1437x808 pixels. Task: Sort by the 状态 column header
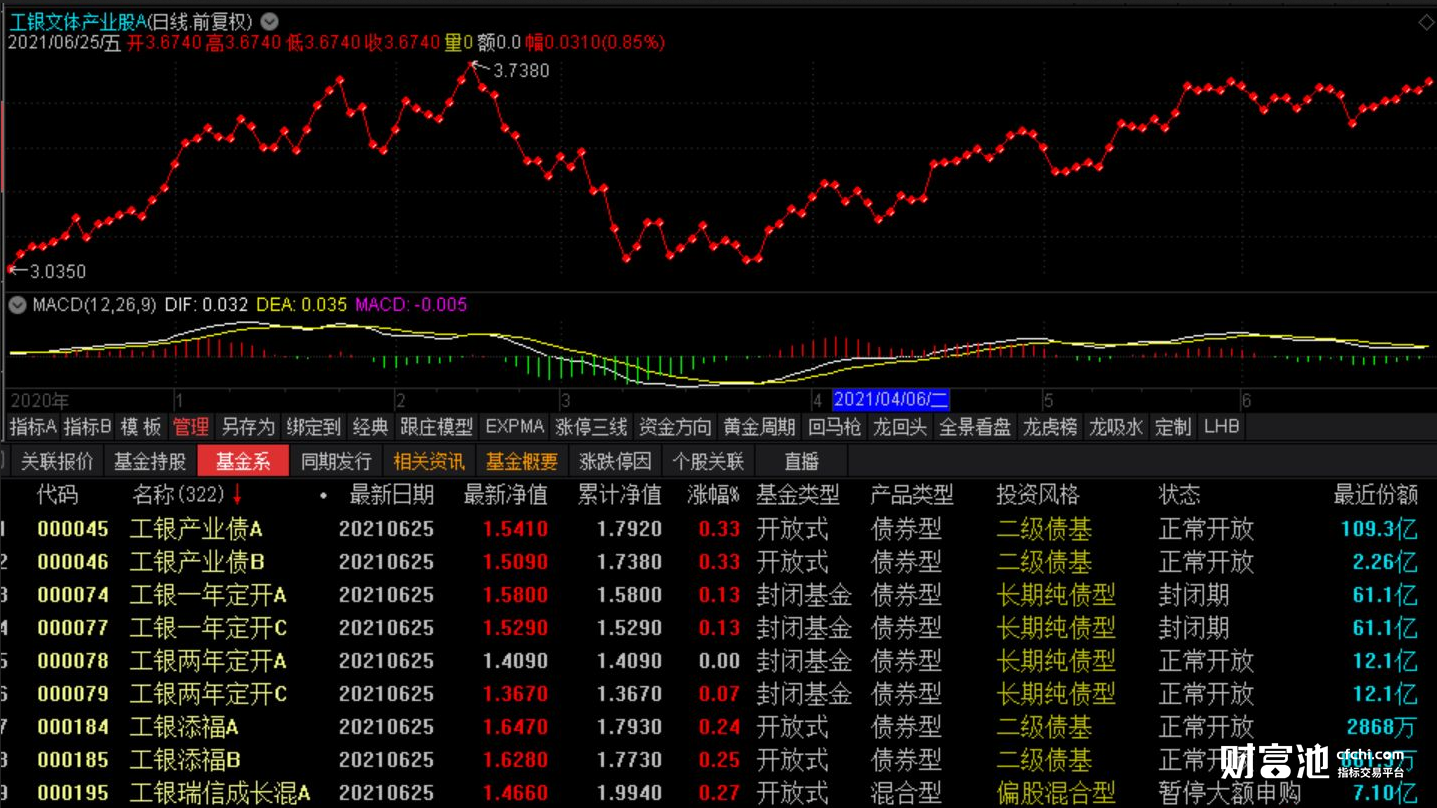[1179, 495]
